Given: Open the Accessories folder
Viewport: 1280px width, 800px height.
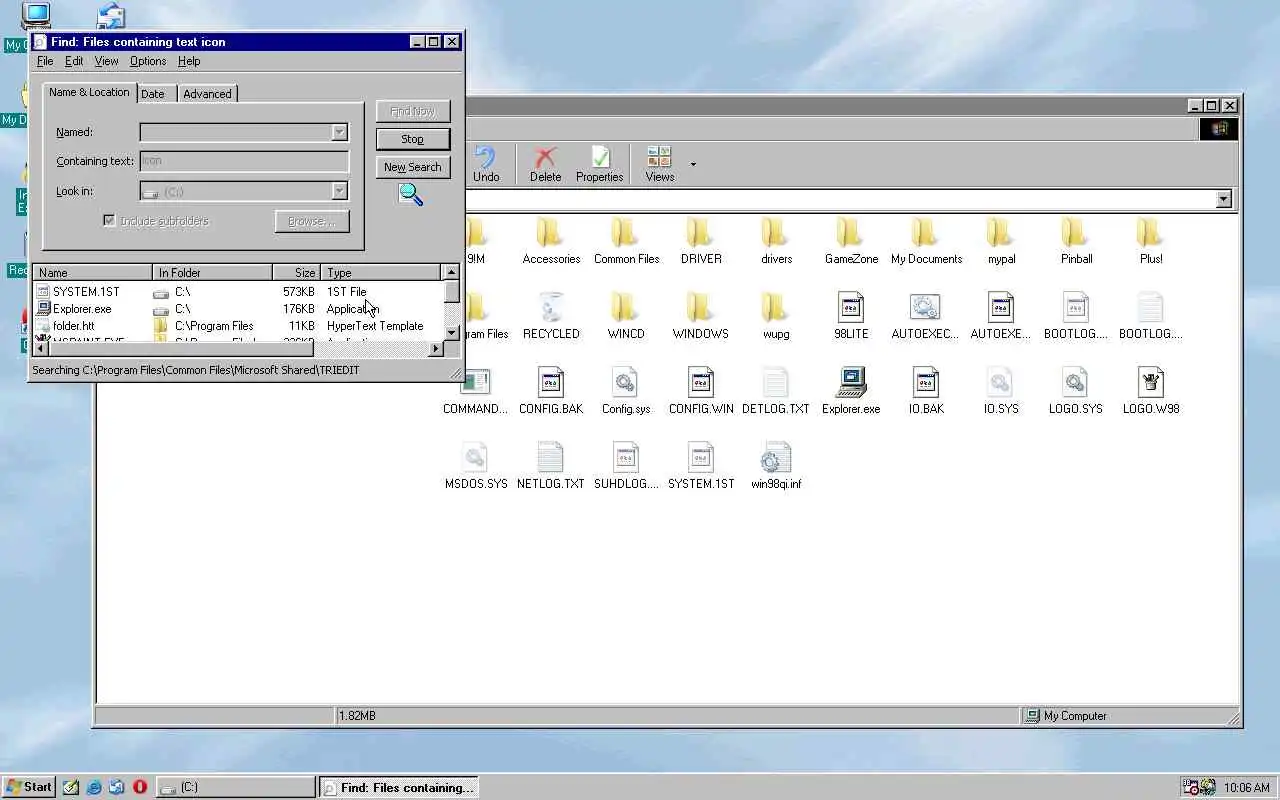Looking at the screenshot, I should coord(551,242).
